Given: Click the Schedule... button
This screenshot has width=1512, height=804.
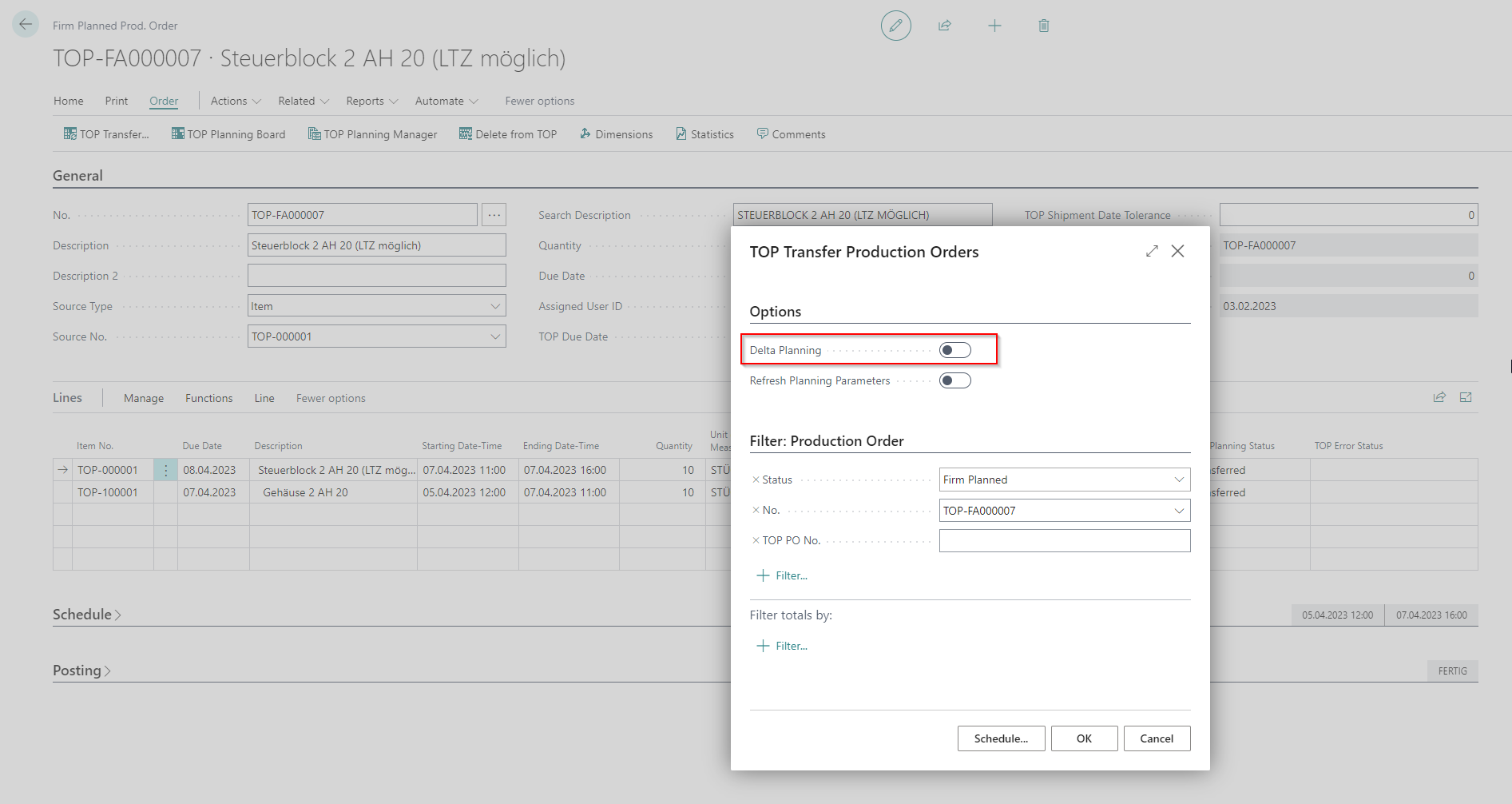Looking at the screenshot, I should point(1001,738).
